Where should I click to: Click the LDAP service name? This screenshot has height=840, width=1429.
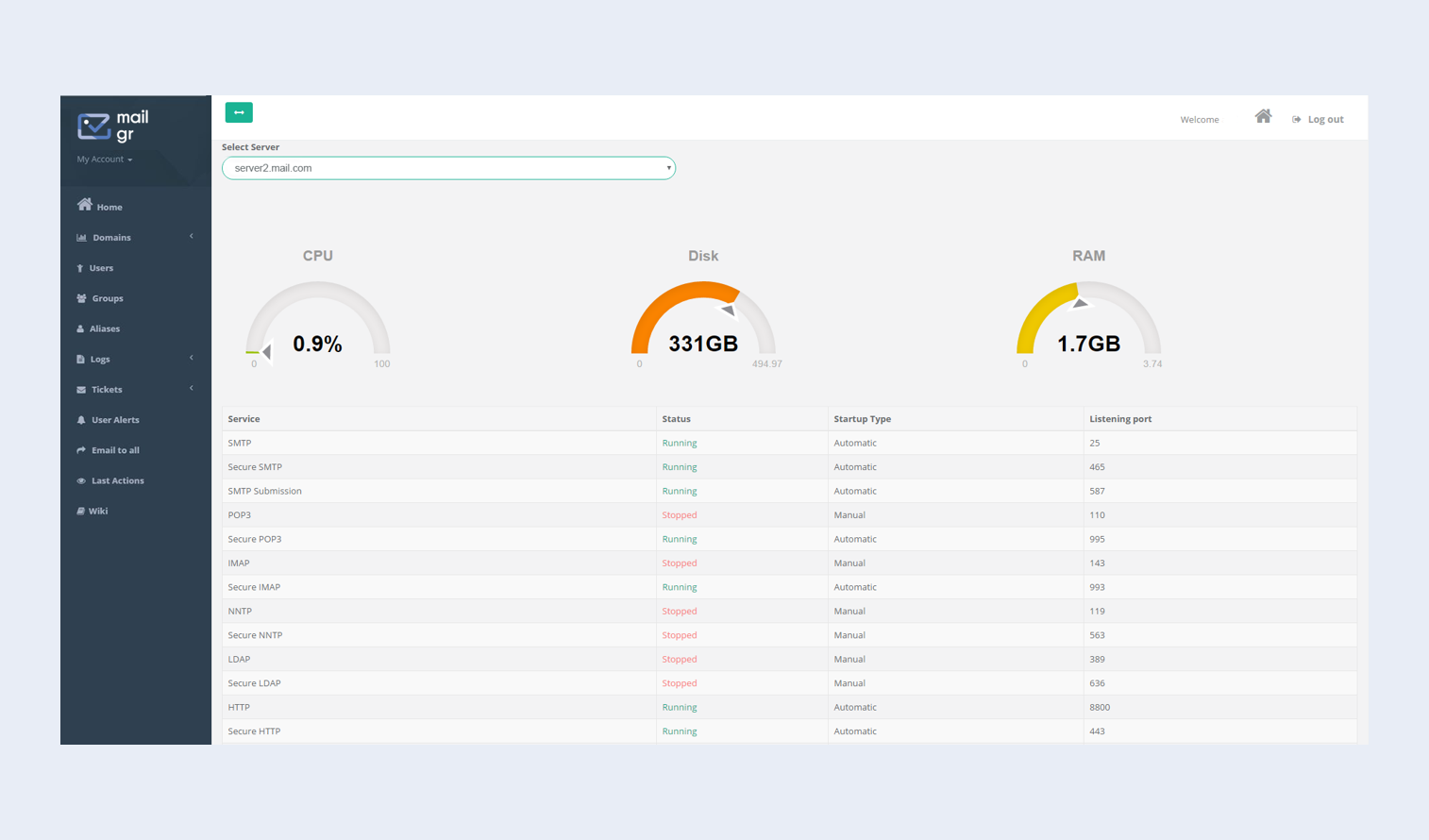click(x=239, y=660)
